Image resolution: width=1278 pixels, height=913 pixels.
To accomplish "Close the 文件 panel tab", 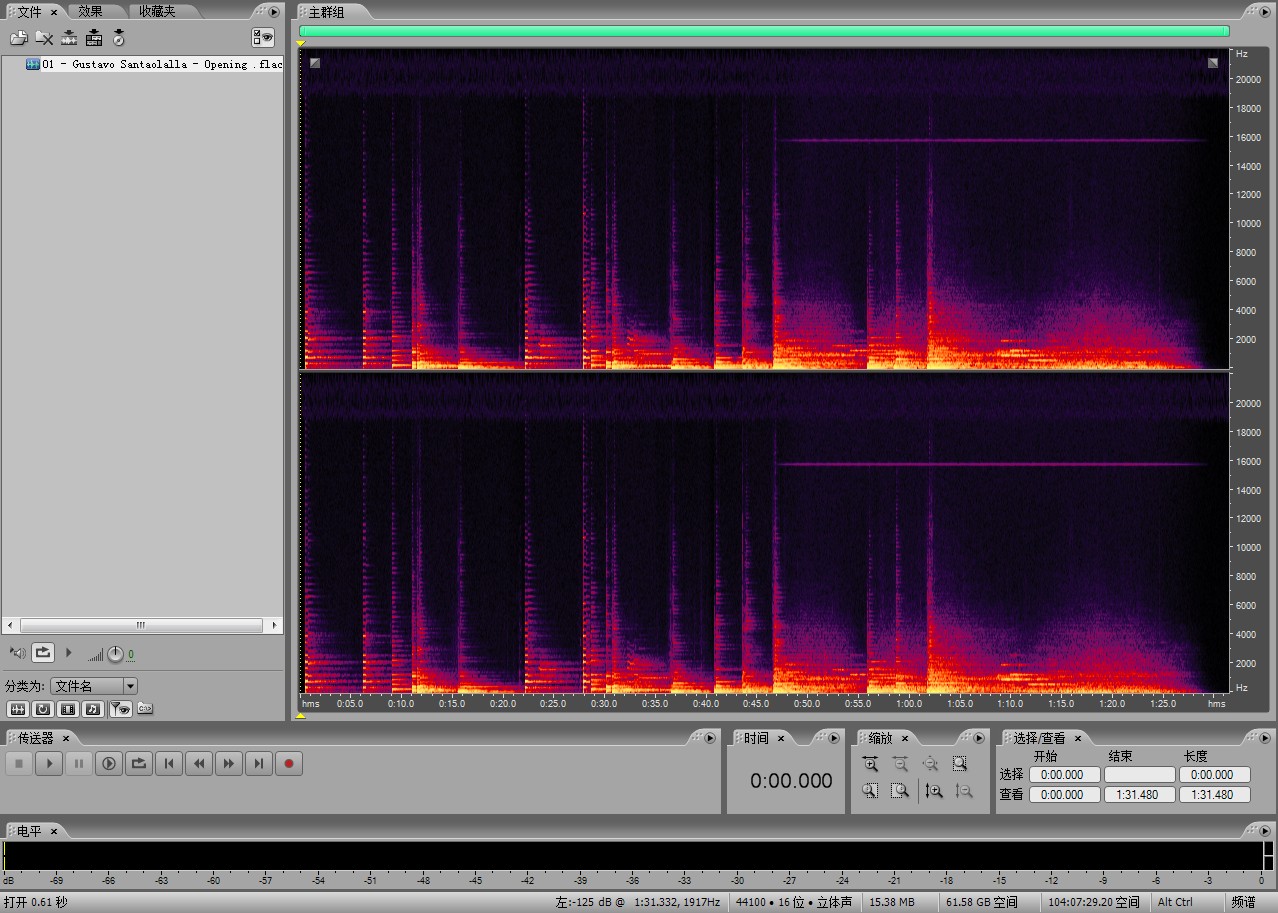I will click(55, 12).
